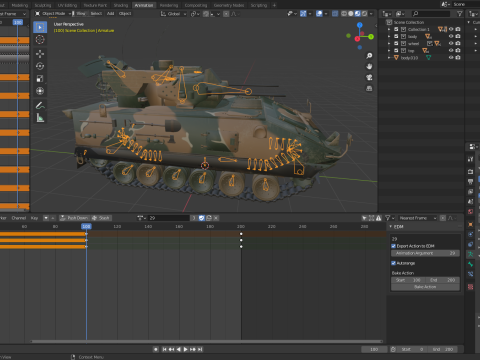Select the Measure tool
This screenshot has width=480, height=360.
point(40,118)
